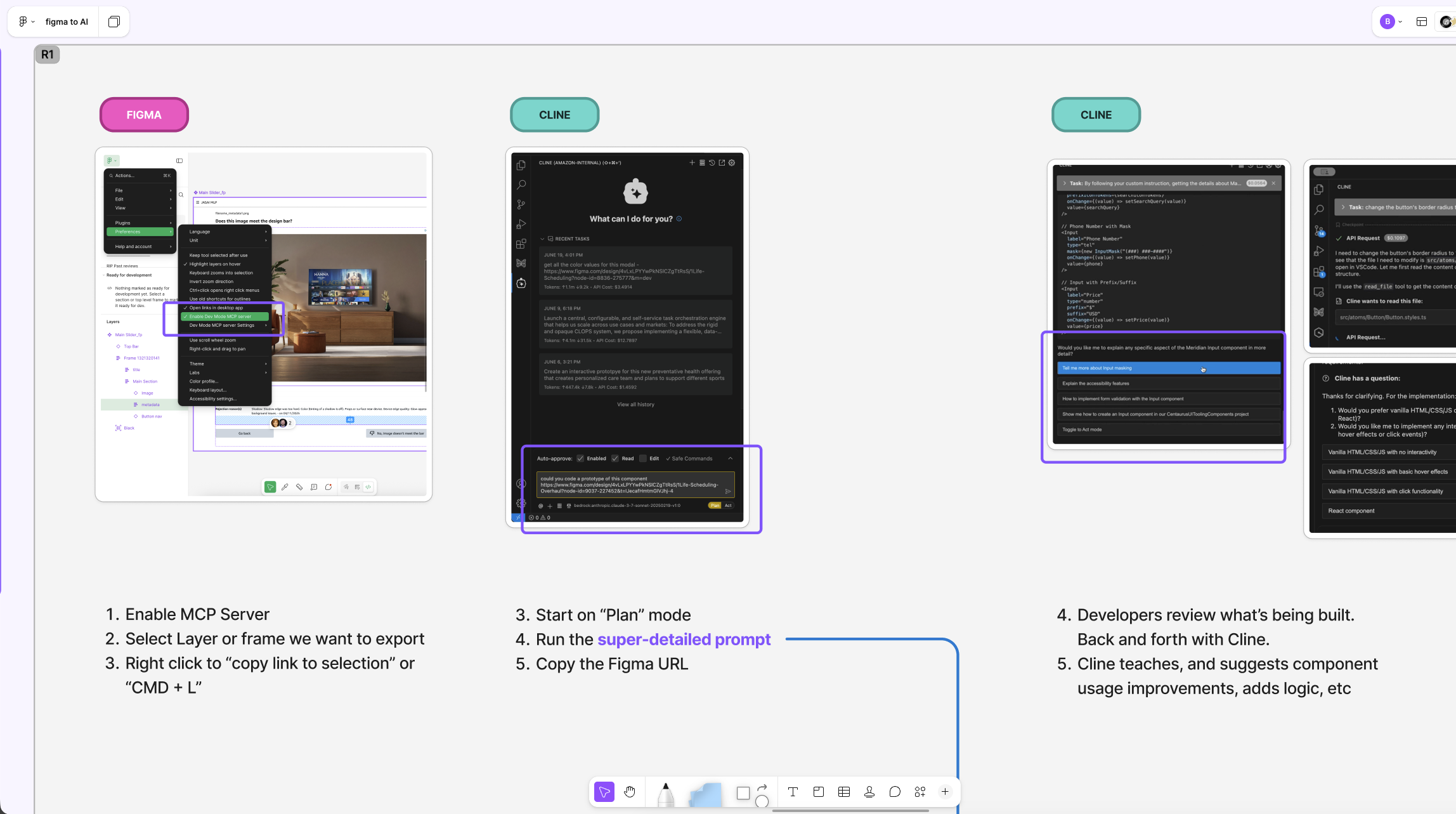Click 'Vanilla HTML/CSS/JS with click functionality' text
Viewport: 1456px width, 814px height.
tap(1386, 491)
